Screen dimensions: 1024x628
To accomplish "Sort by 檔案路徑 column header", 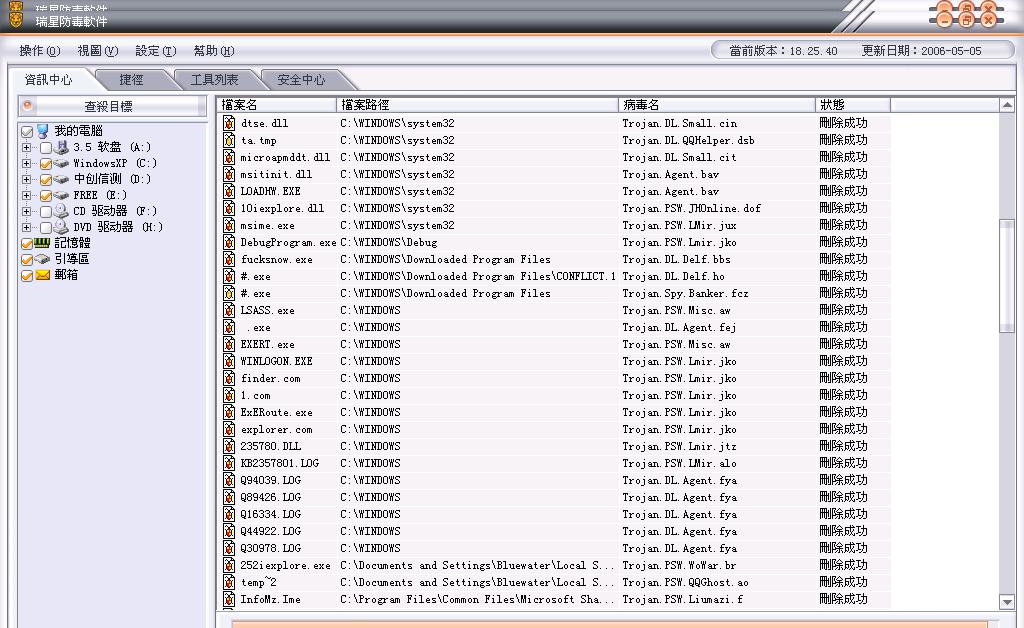I will point(477,104).
